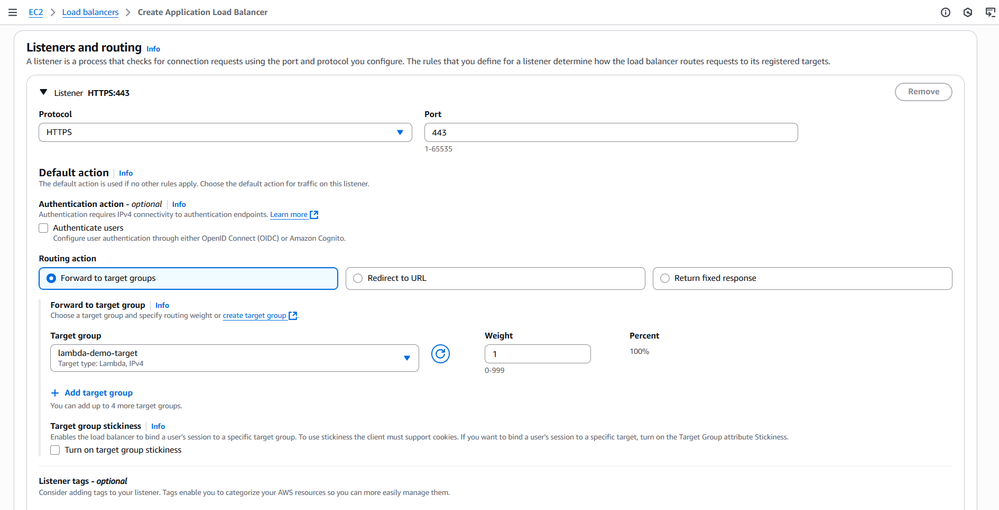Refresh the target group list
999x510 pixels.
[x=440, y=354]
